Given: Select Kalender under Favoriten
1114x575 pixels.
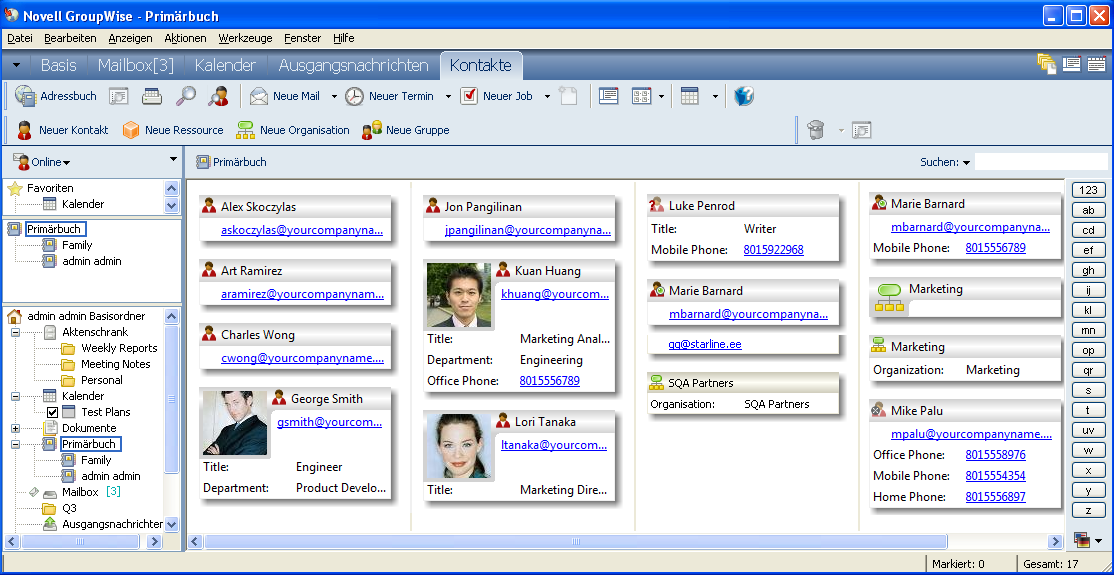Looking at the screenshot, I should pyautogui.click(x=83, y=204).
